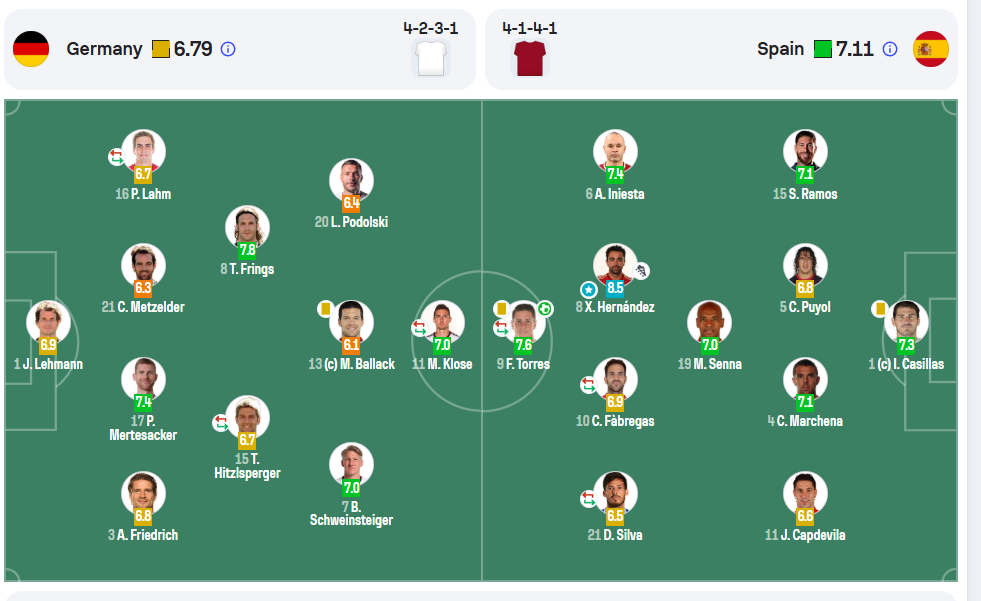Image resolution: width=981 pixels, height=601 pixels.
Task: Click the info icon beside Germany's 6.79 rating
Action: click(x=228, y=49)
